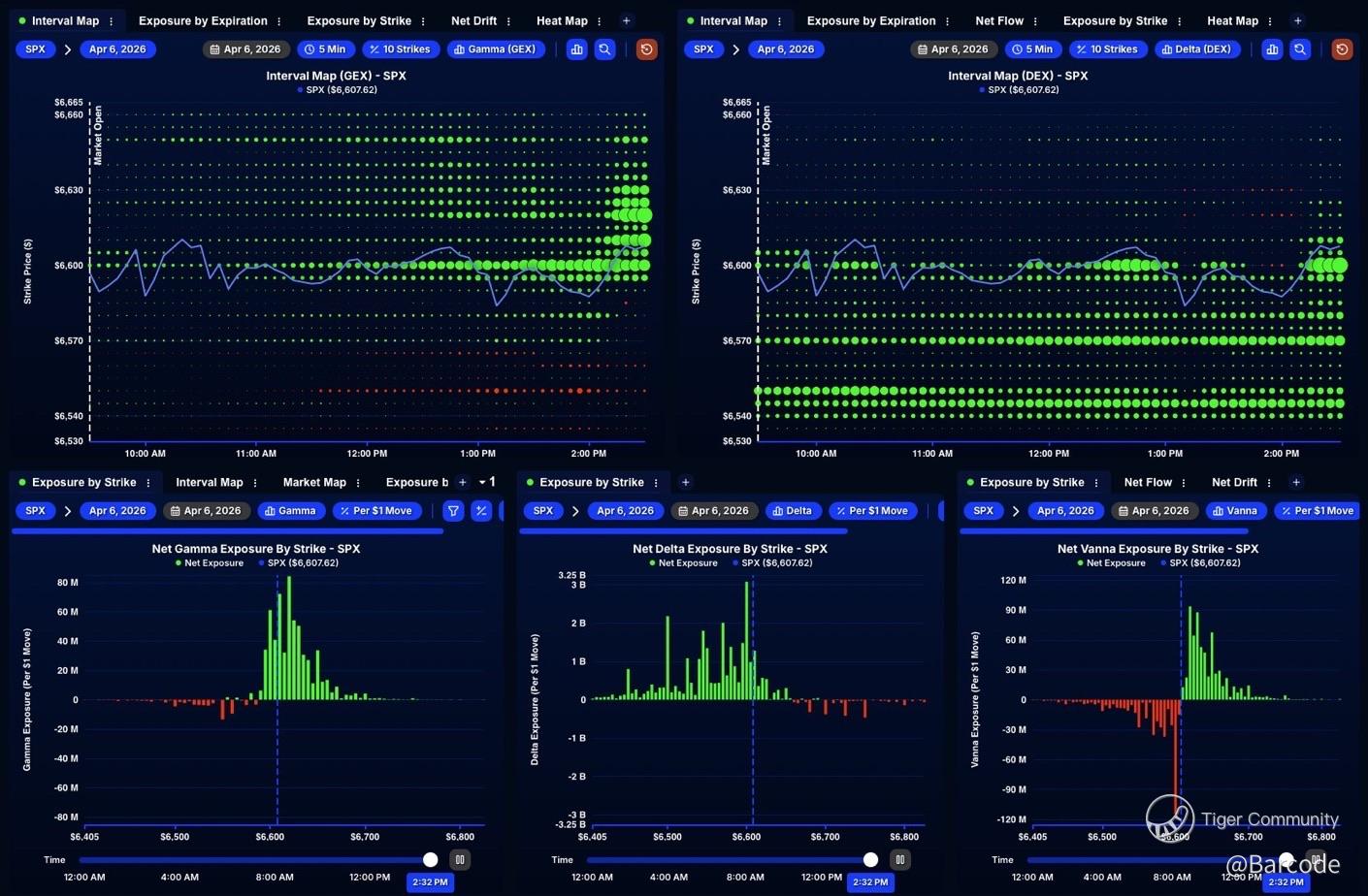
Task: Click filter funnel icon in Gamma Exposure panel
Action: (453, 510)
